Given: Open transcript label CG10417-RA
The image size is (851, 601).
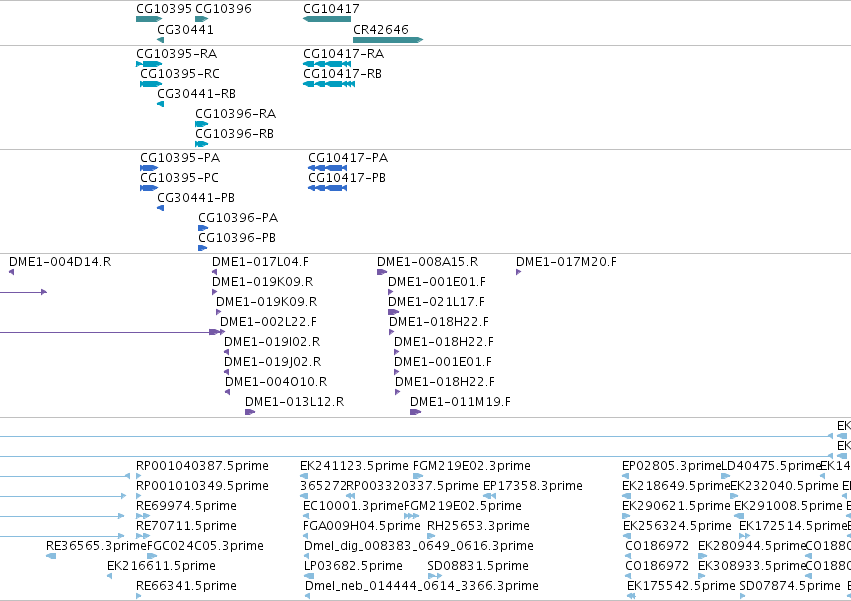Looking at the screenshot, I should pyautogui.click(x=344, y=54).
